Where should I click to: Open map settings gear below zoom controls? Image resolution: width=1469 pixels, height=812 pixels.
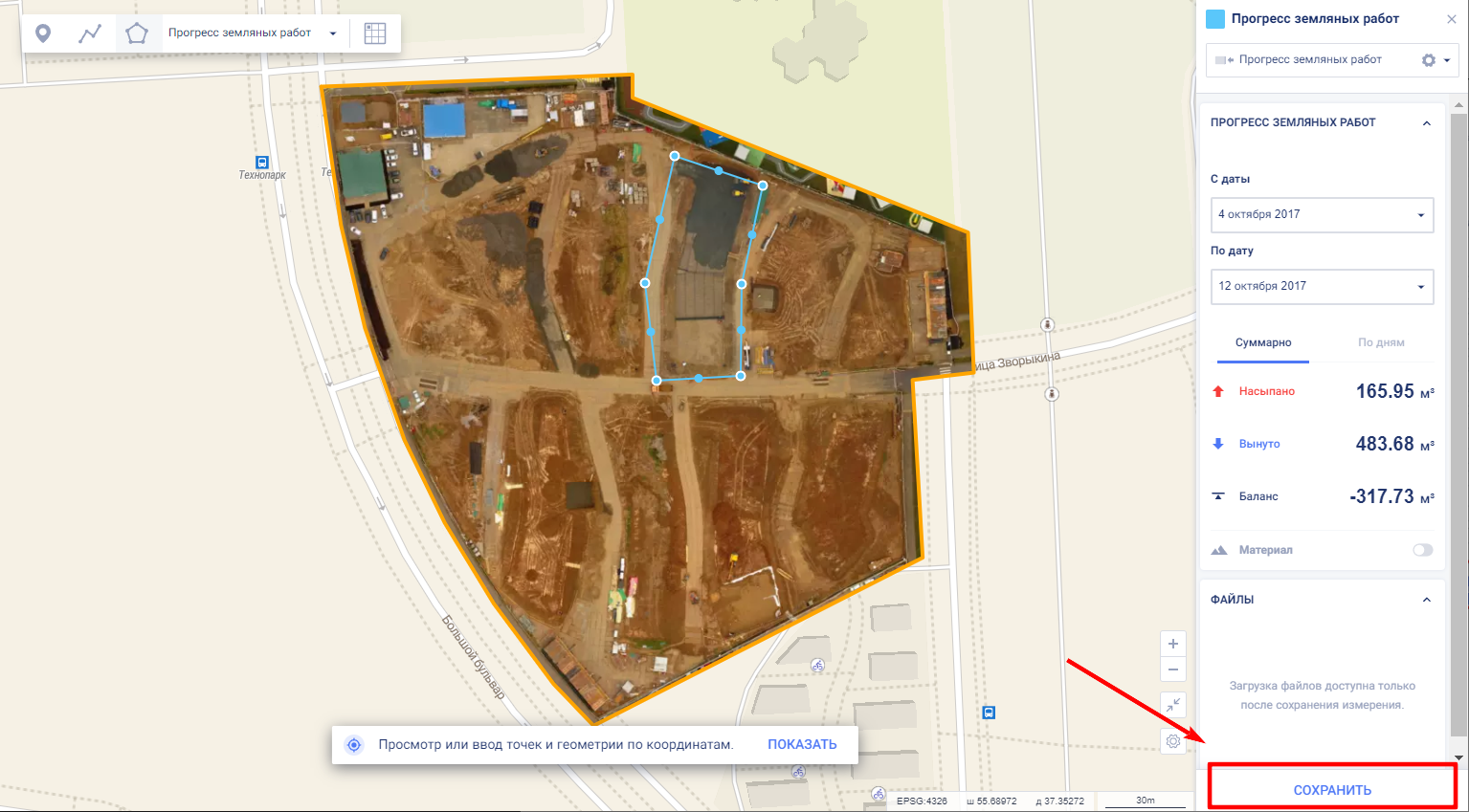(1173, 741)
